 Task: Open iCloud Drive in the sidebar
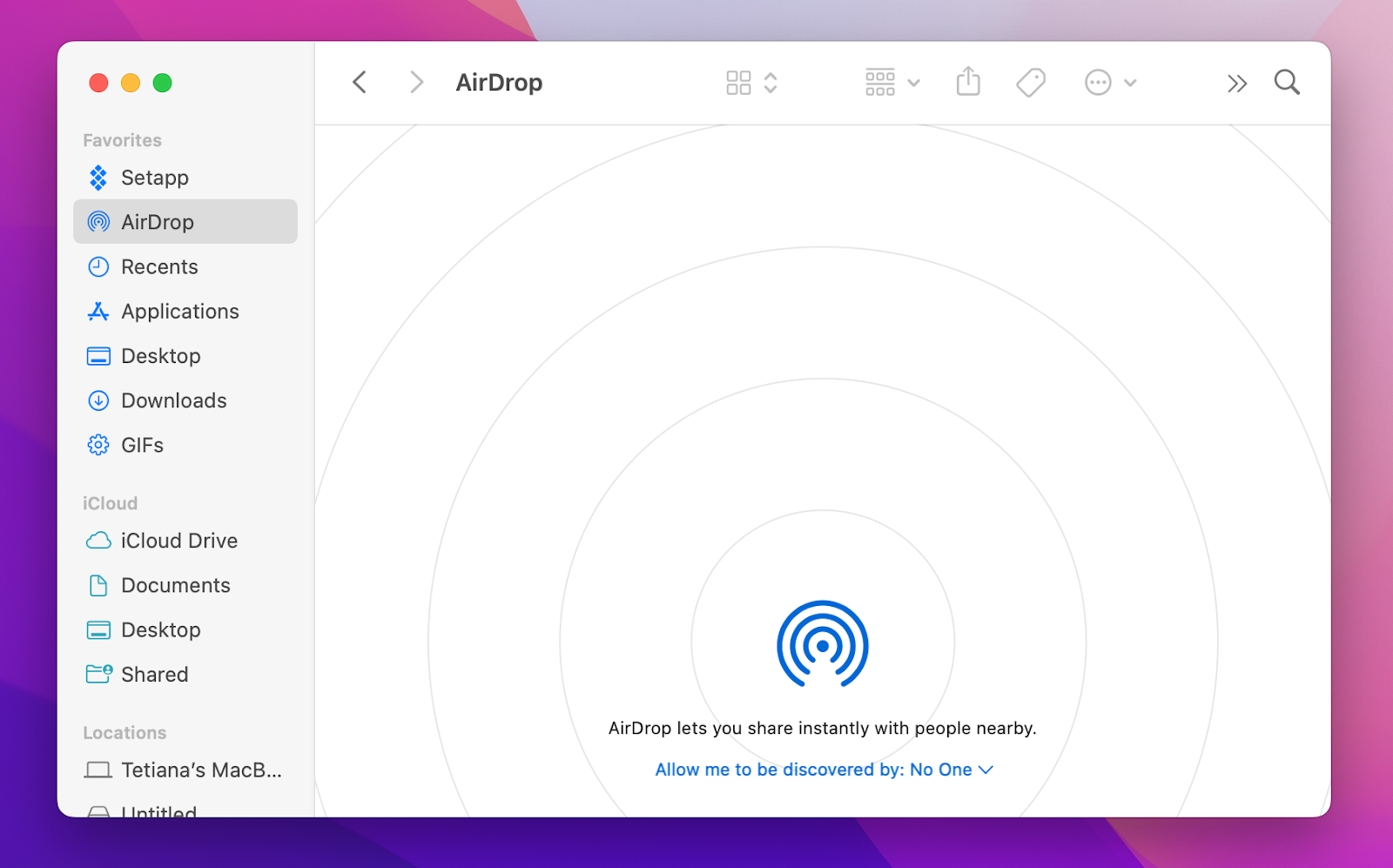185,541
